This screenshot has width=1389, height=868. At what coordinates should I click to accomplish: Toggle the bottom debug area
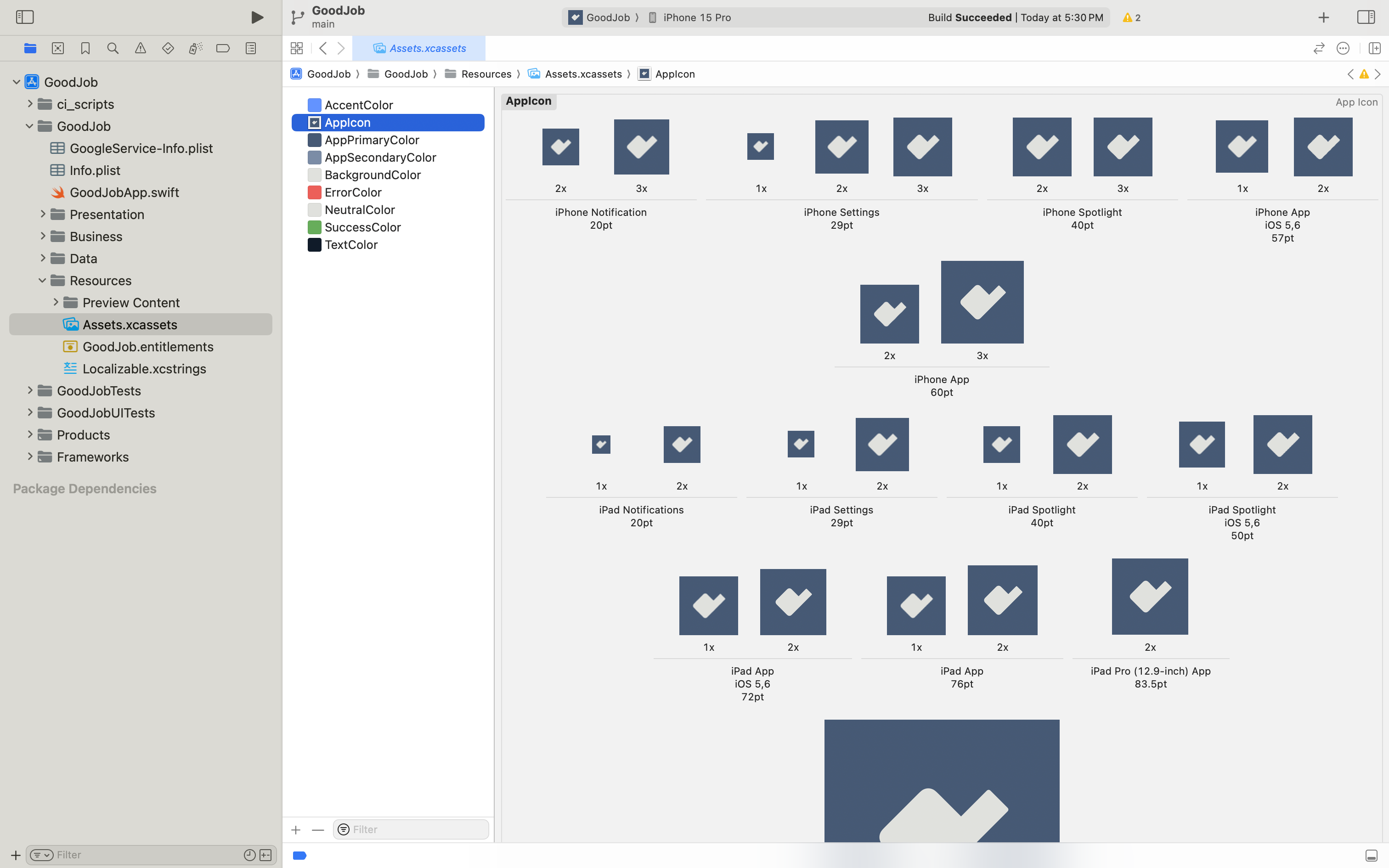click(x=1371, y=855)
